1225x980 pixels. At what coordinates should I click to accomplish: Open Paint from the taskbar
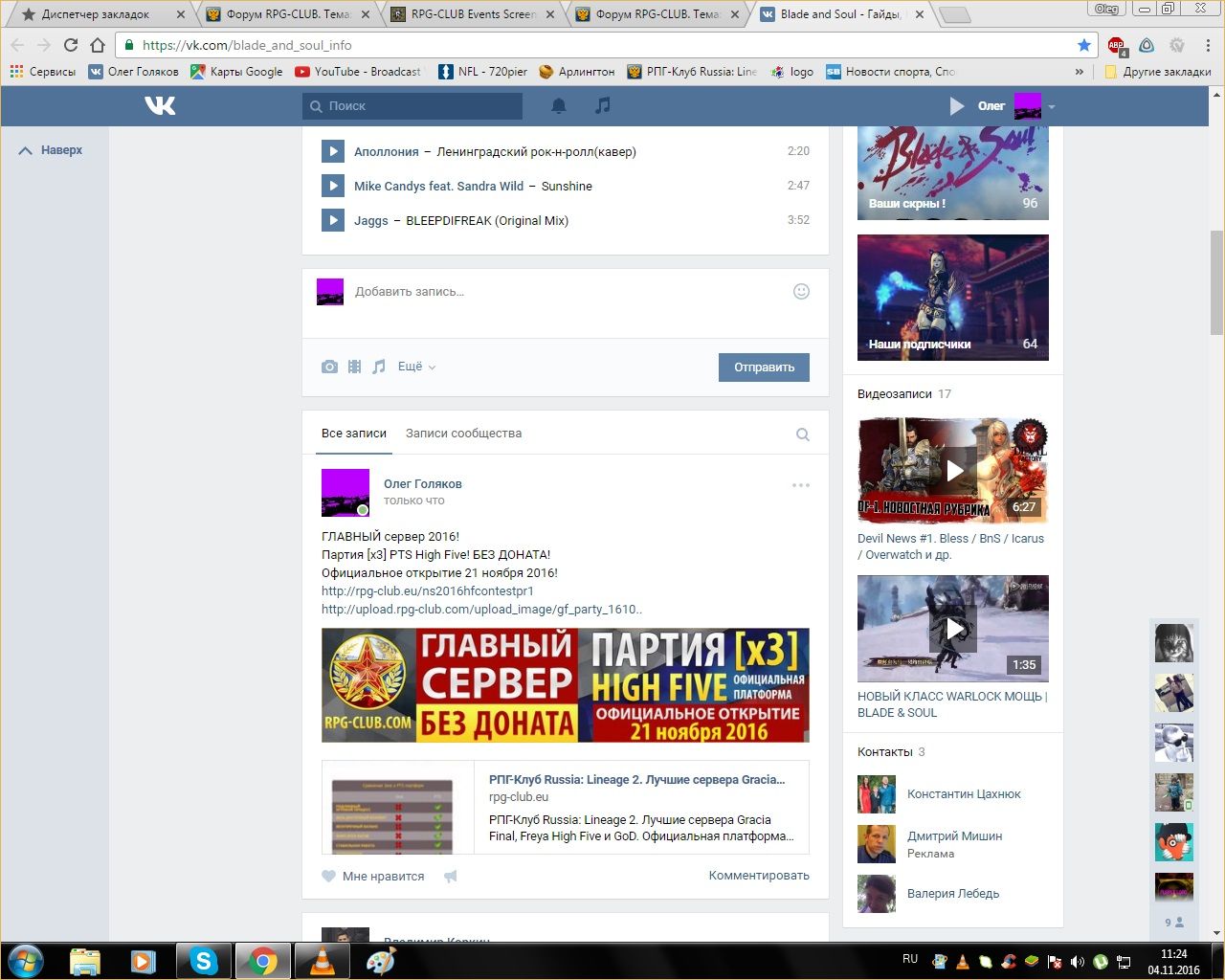point(381,960)
